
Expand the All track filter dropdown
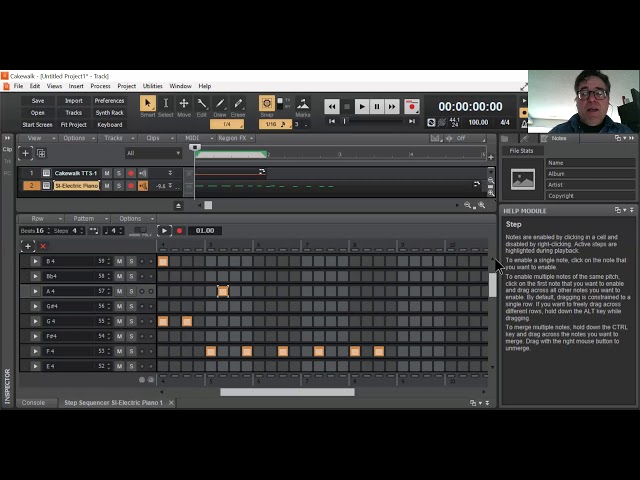click(x=153, y=153)
